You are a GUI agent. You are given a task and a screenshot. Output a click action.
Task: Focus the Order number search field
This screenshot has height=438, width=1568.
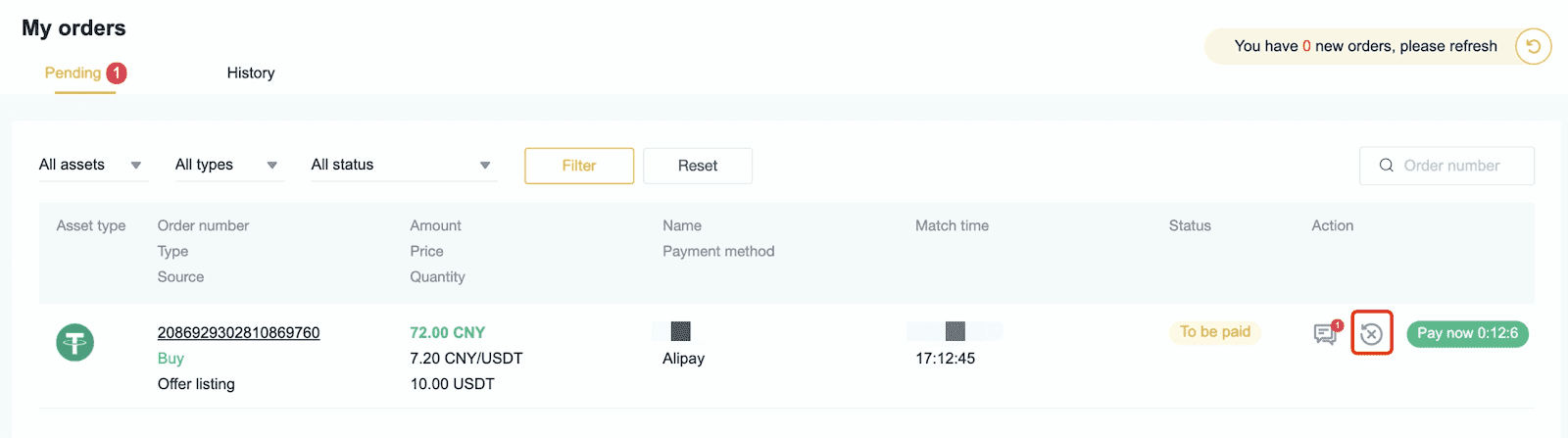tap(1446, 166)
